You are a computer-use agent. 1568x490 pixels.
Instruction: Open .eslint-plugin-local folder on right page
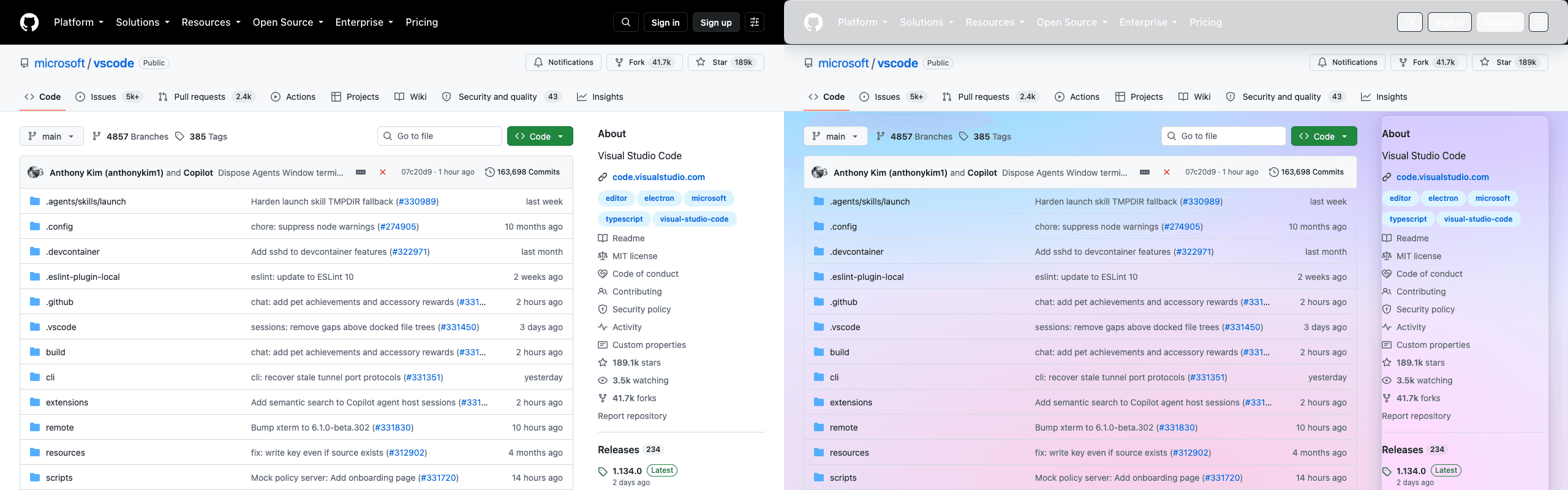tap(867, 277)
